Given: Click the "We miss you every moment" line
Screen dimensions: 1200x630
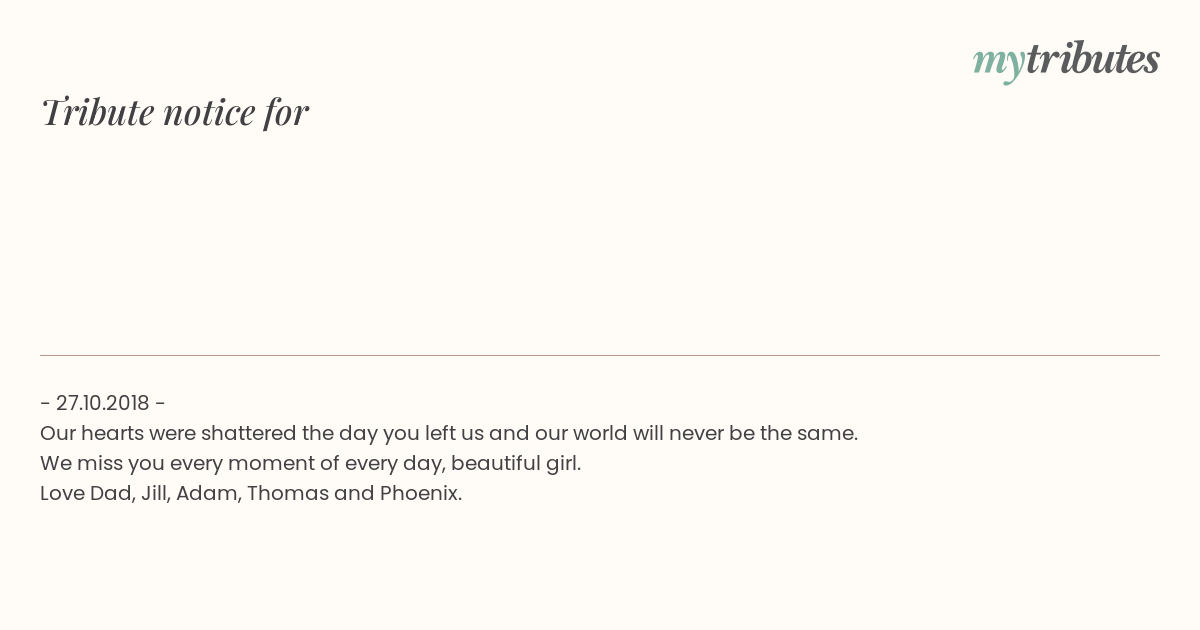Looking at the screenshot, I should [310, 463].
